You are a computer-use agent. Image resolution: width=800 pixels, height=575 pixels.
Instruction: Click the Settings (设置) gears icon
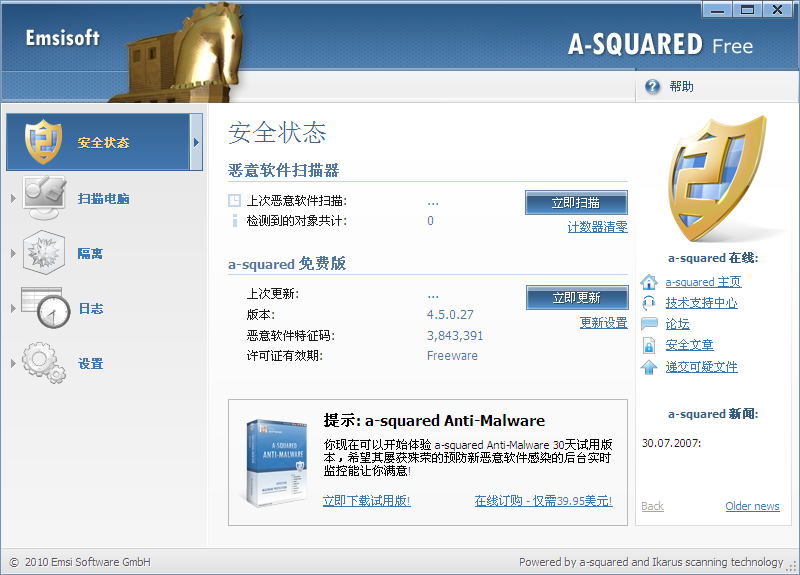coord(43,363)
